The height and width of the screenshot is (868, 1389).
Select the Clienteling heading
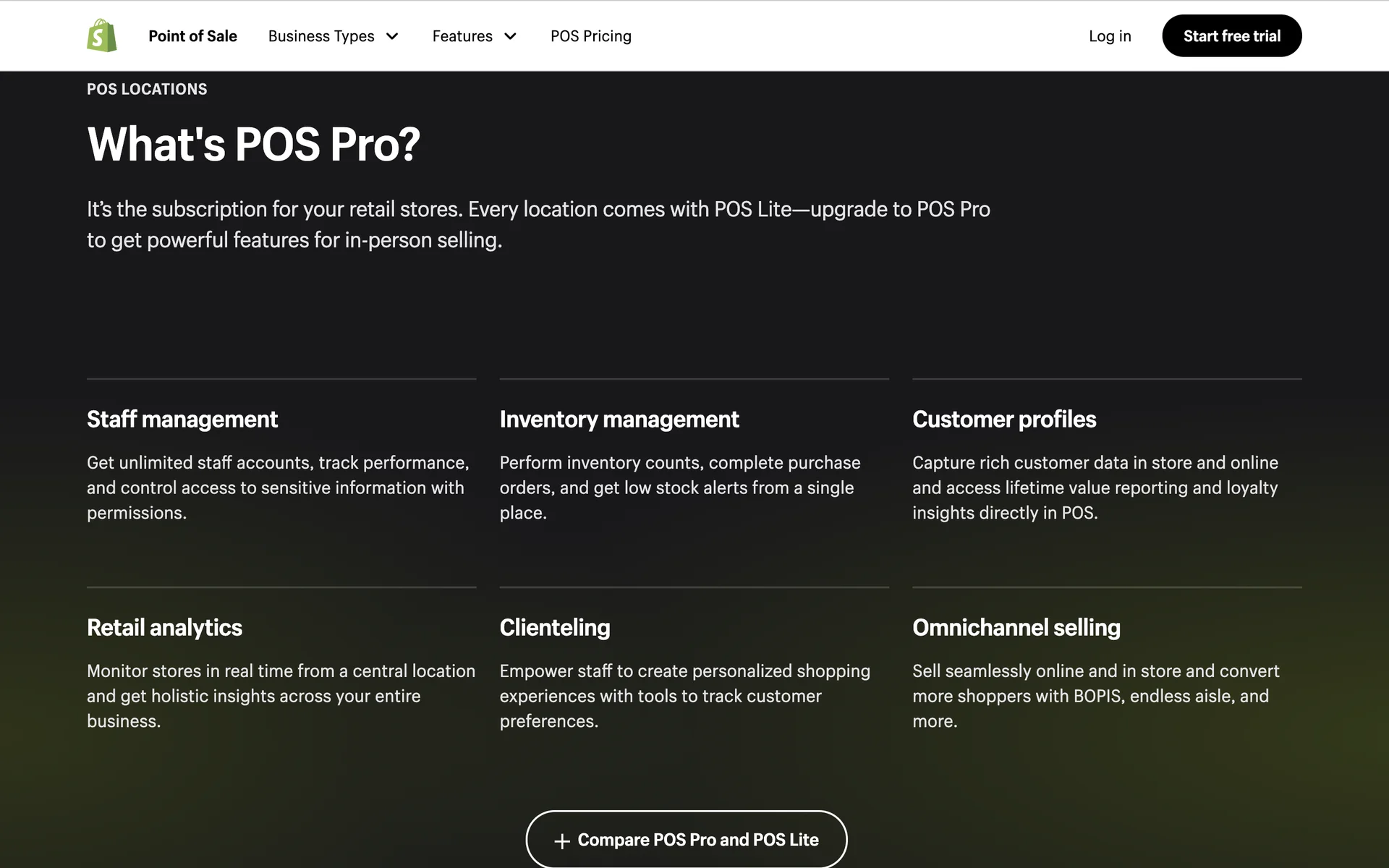tap(555, 628)
